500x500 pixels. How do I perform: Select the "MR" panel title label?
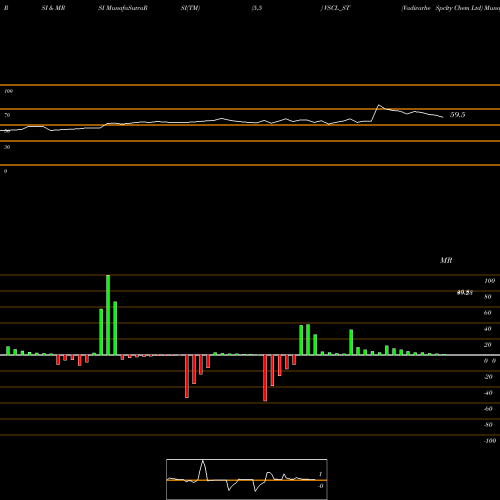click(446, 260)
